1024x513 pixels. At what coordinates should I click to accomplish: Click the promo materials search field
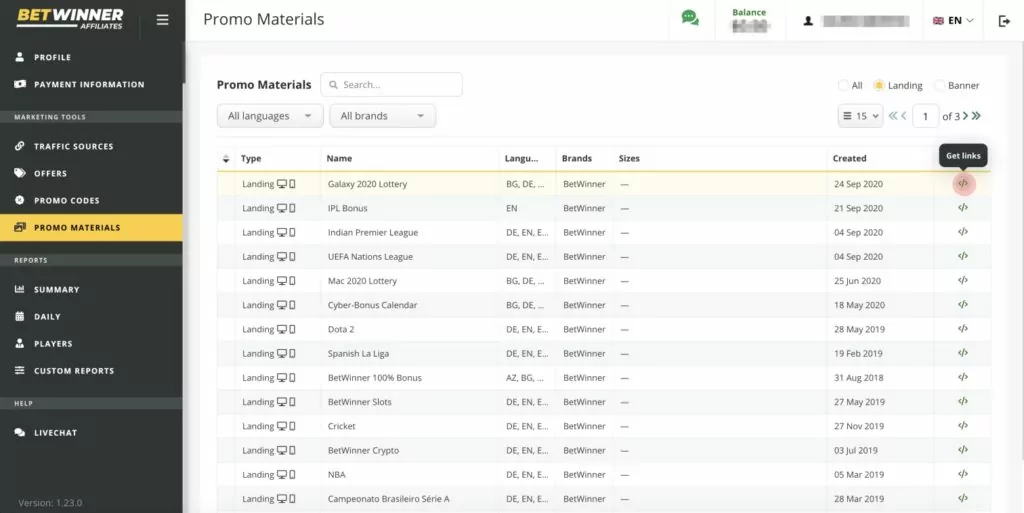click(x=397, y=85)
